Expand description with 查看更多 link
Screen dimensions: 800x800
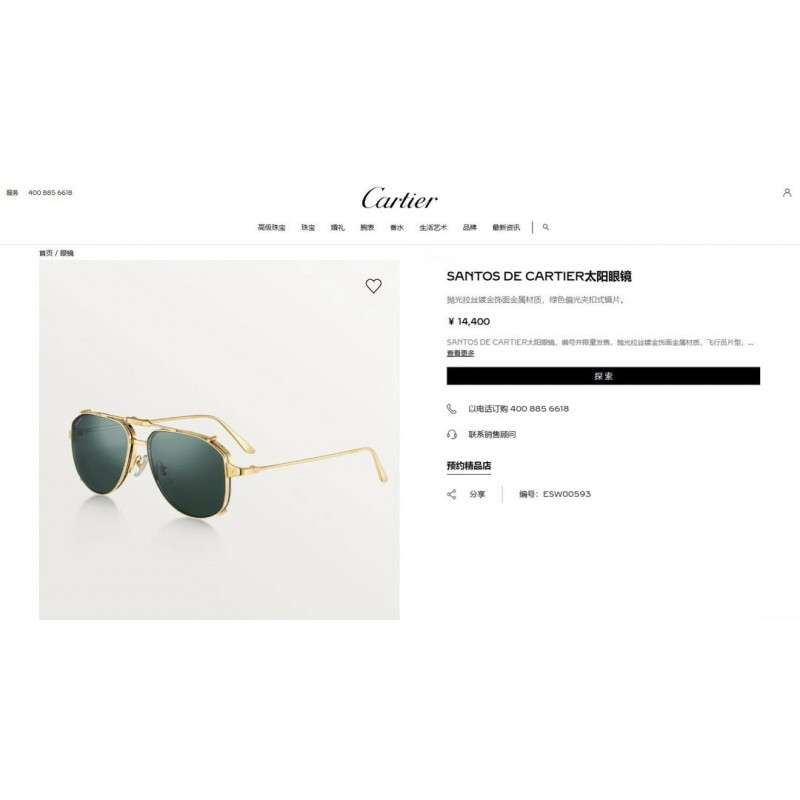461,353
